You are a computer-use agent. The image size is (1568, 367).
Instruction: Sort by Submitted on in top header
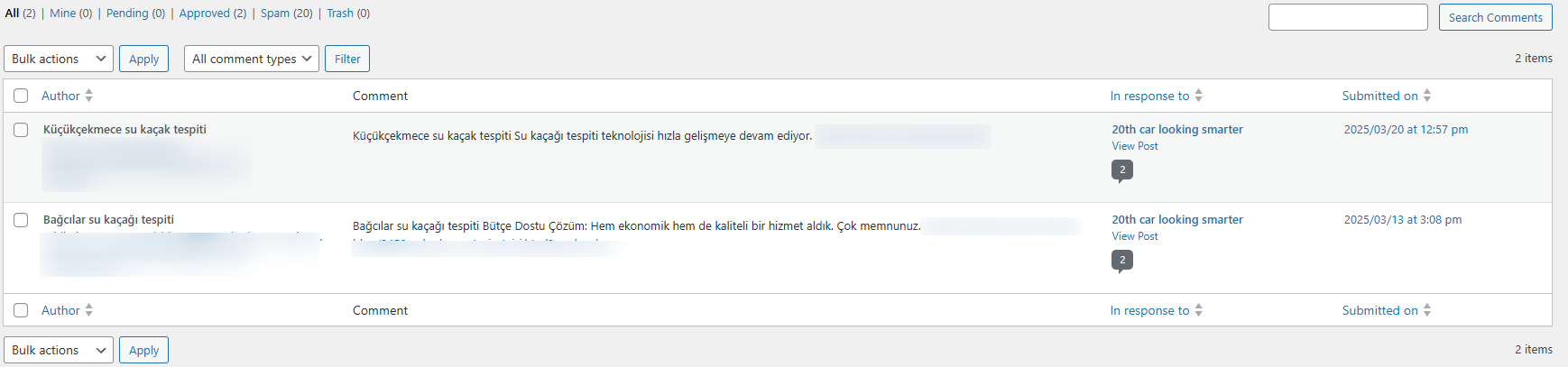point(1426,96)
